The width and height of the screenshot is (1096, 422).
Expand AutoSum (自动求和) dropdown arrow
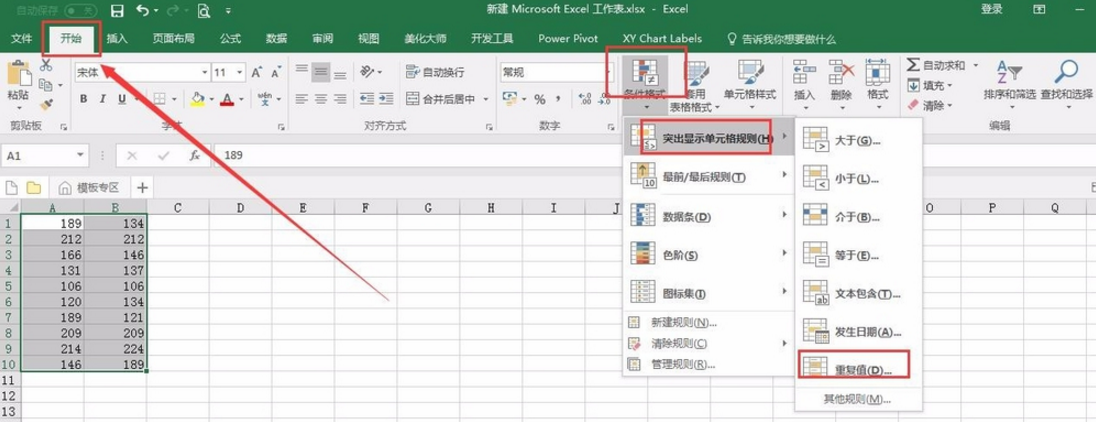click(975, 65)
